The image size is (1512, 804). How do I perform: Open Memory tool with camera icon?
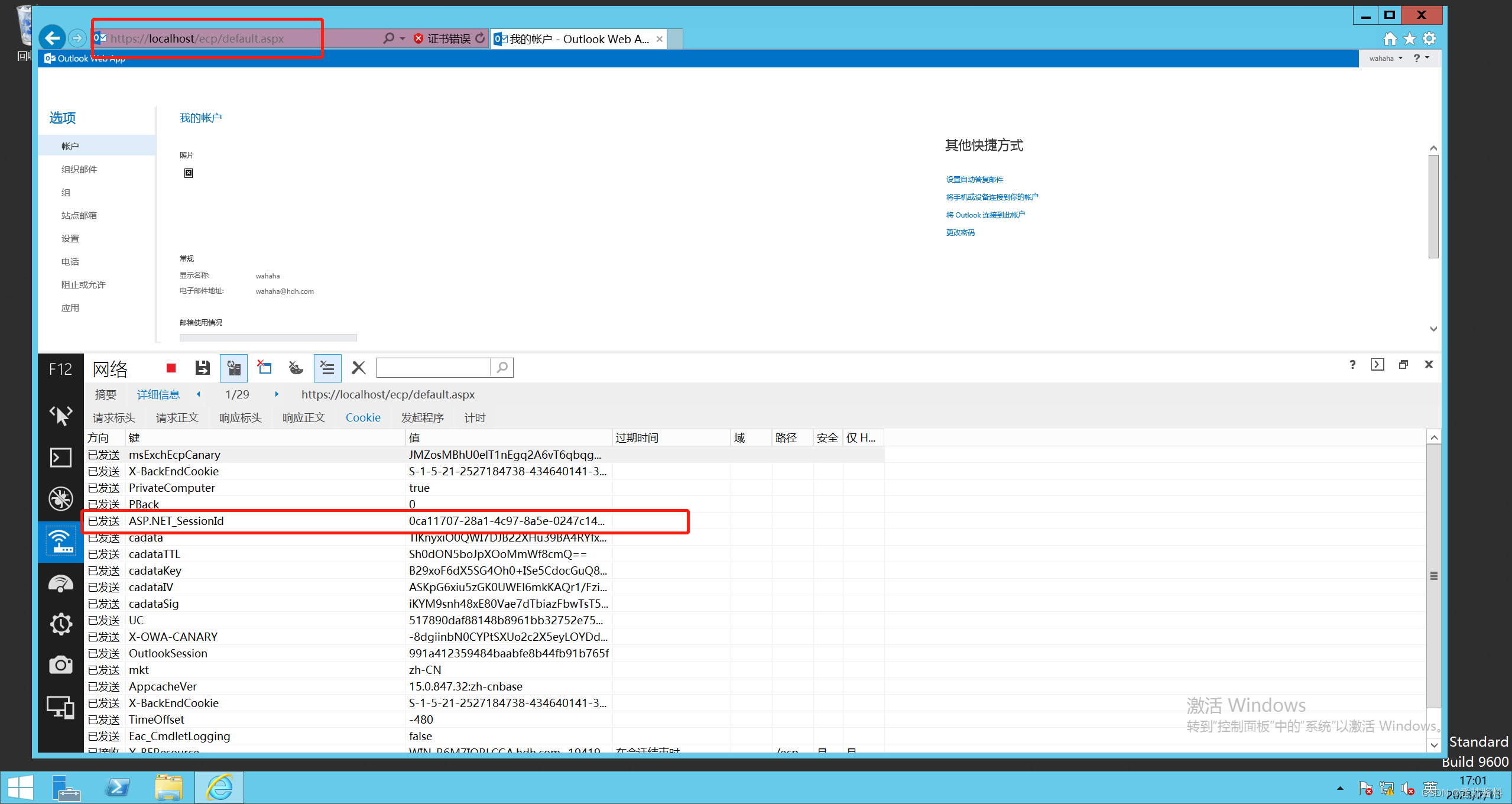[x=60, y=665]
